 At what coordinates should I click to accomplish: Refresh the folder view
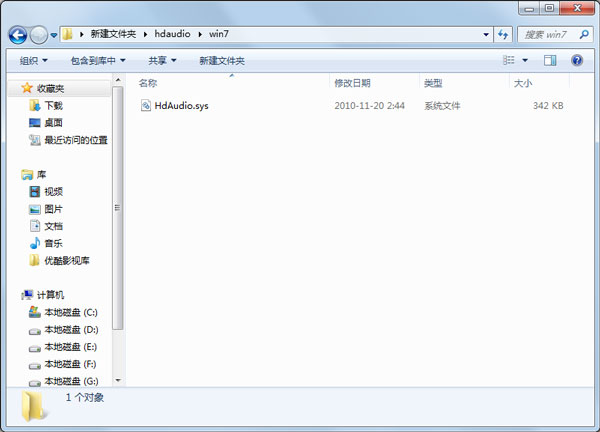[503, 34]
